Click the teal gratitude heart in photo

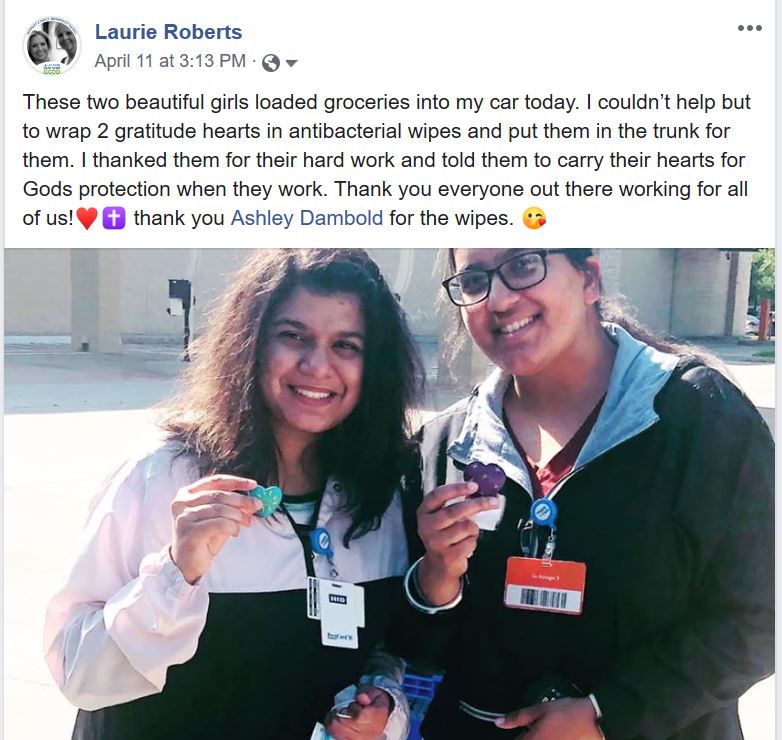click(x=266, y=501)
